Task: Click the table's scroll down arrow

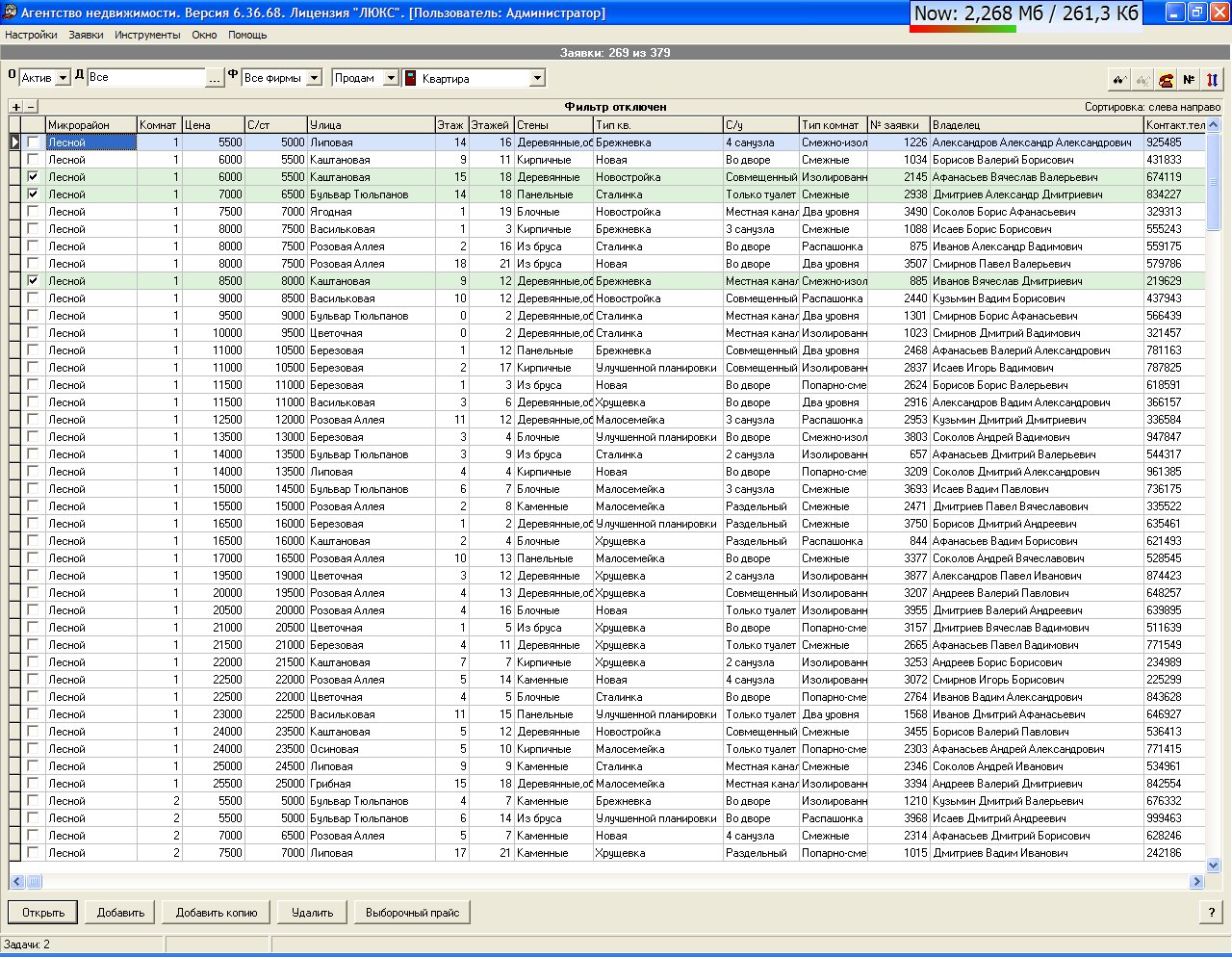Action: pyautogui.click(x=1213, y=866)
